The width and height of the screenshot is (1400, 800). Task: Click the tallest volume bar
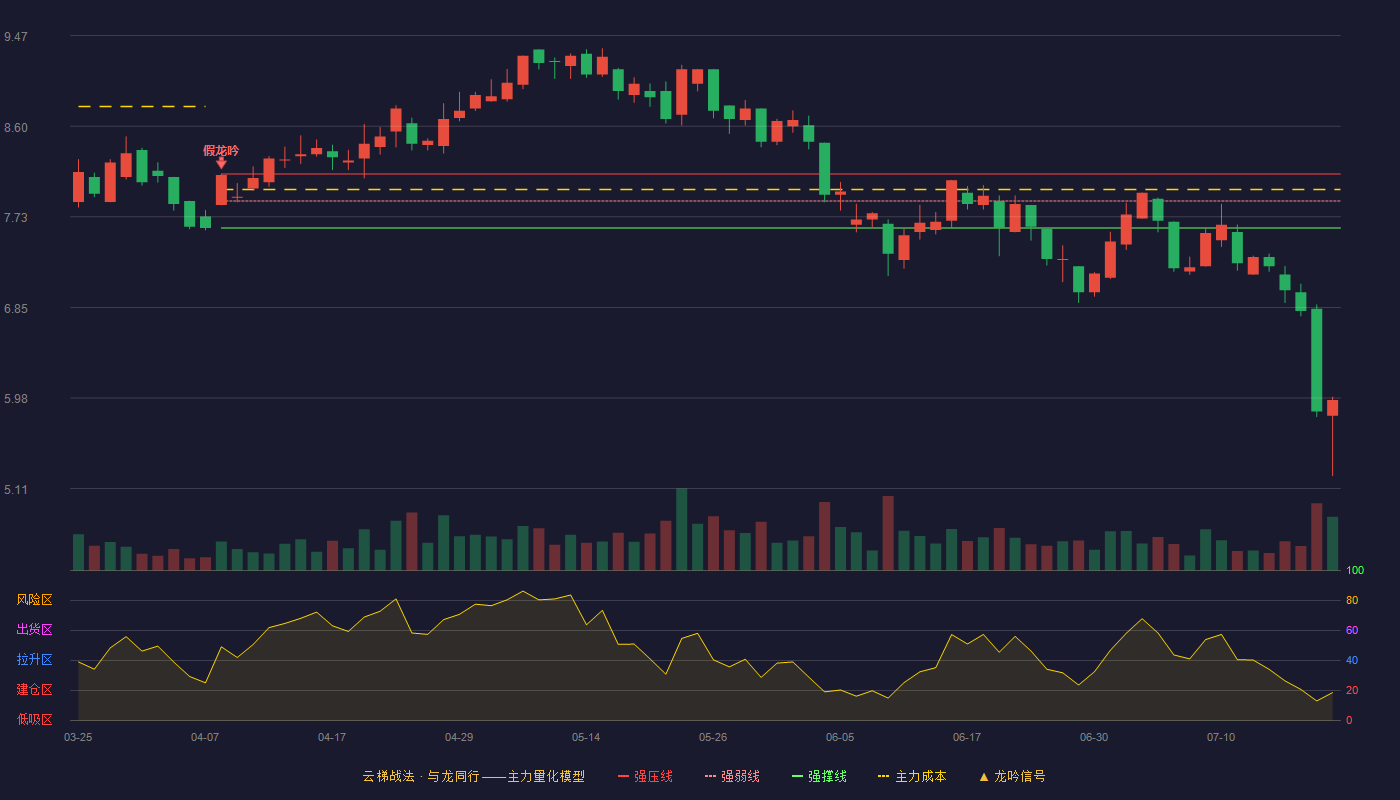[681, 529]
